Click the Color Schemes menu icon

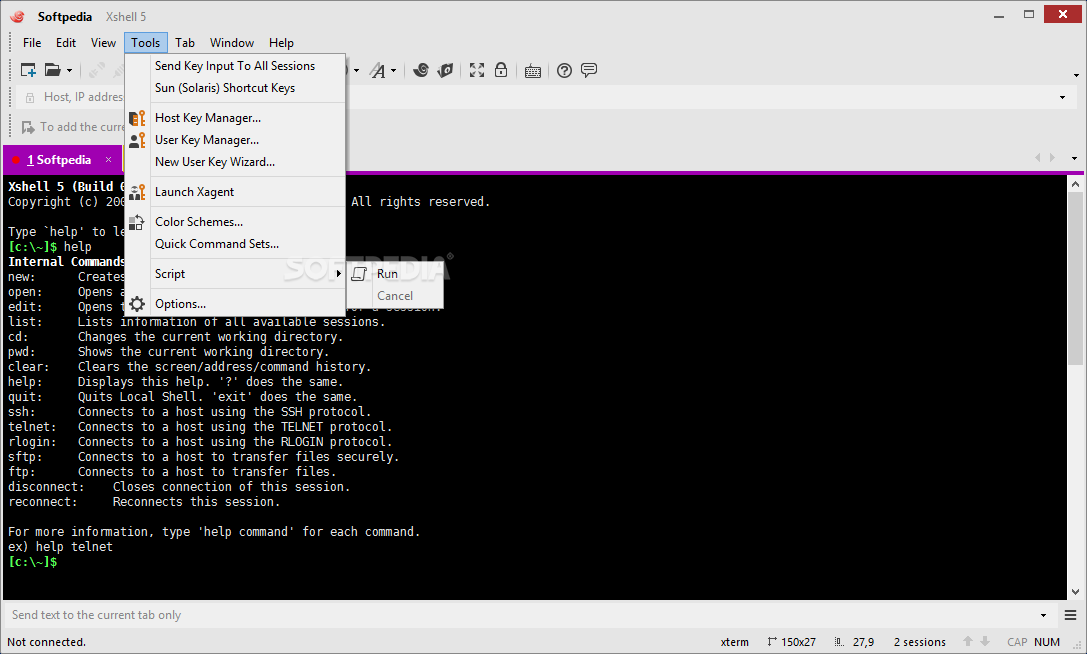pyautogui.click(x=137, y=222)
